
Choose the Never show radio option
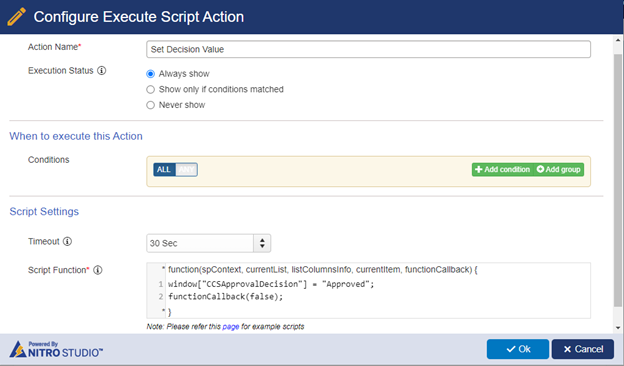click(150, 105)
